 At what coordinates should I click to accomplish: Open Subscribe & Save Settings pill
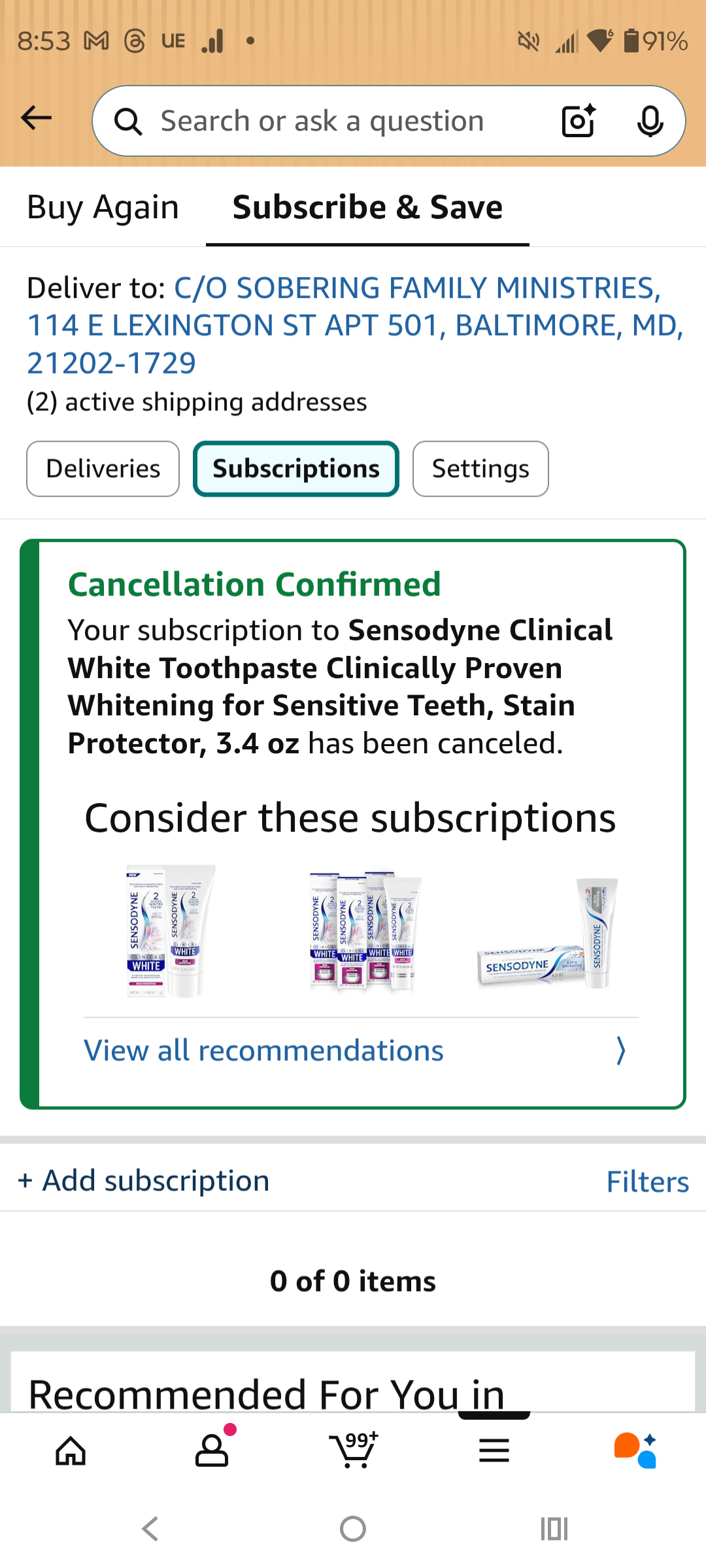pos(480,469)
